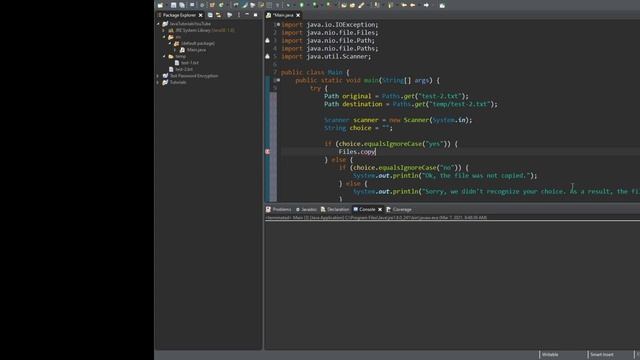Collapse the main method fold toggle
The image size is (640, 360).
[278, 80]
